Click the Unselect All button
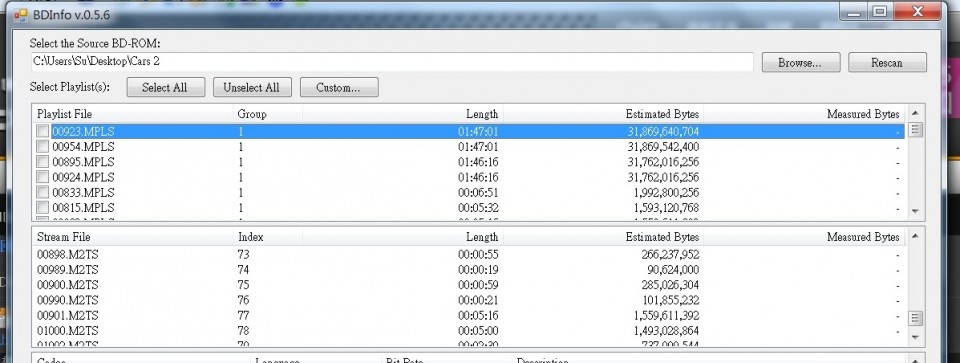 252,88
